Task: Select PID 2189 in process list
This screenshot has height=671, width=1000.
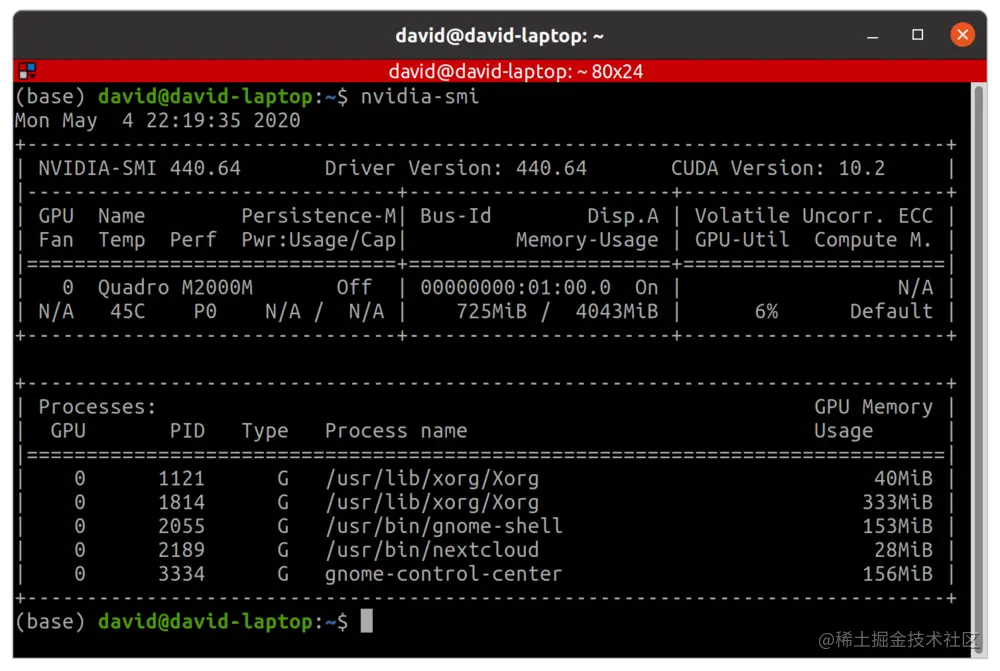Action: [181, 550]
